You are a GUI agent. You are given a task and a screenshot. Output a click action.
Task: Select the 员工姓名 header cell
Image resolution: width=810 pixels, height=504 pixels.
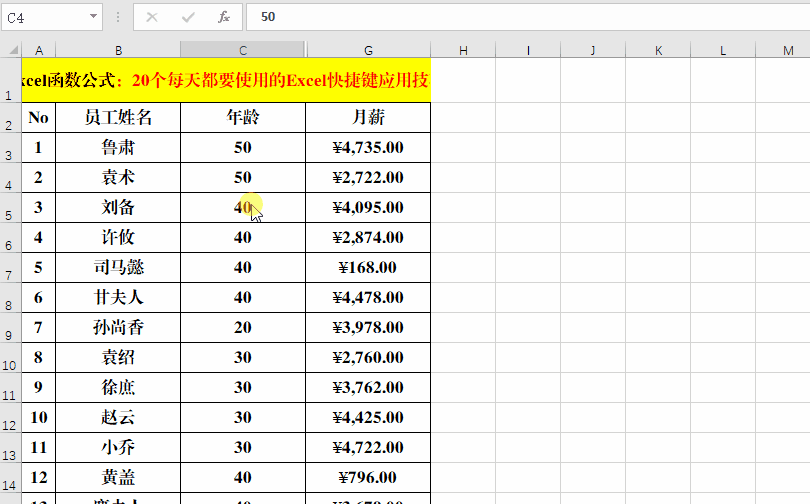118,118
